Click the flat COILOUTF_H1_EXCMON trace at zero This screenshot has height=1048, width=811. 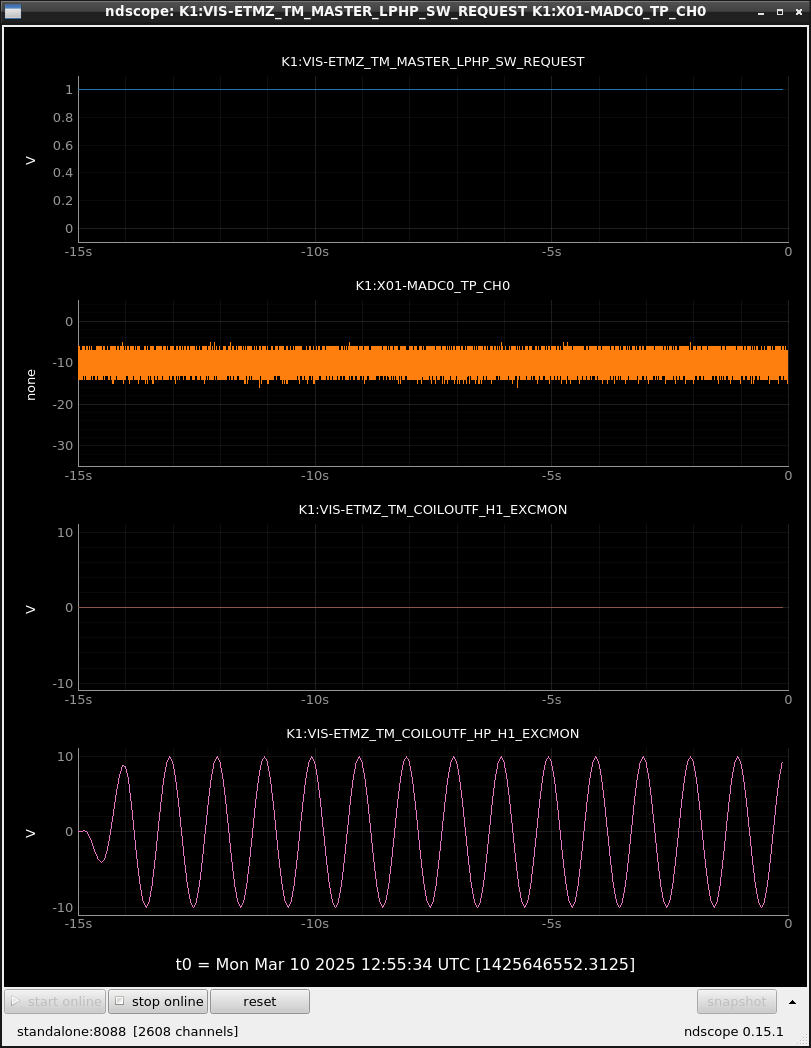coord(433,608)
